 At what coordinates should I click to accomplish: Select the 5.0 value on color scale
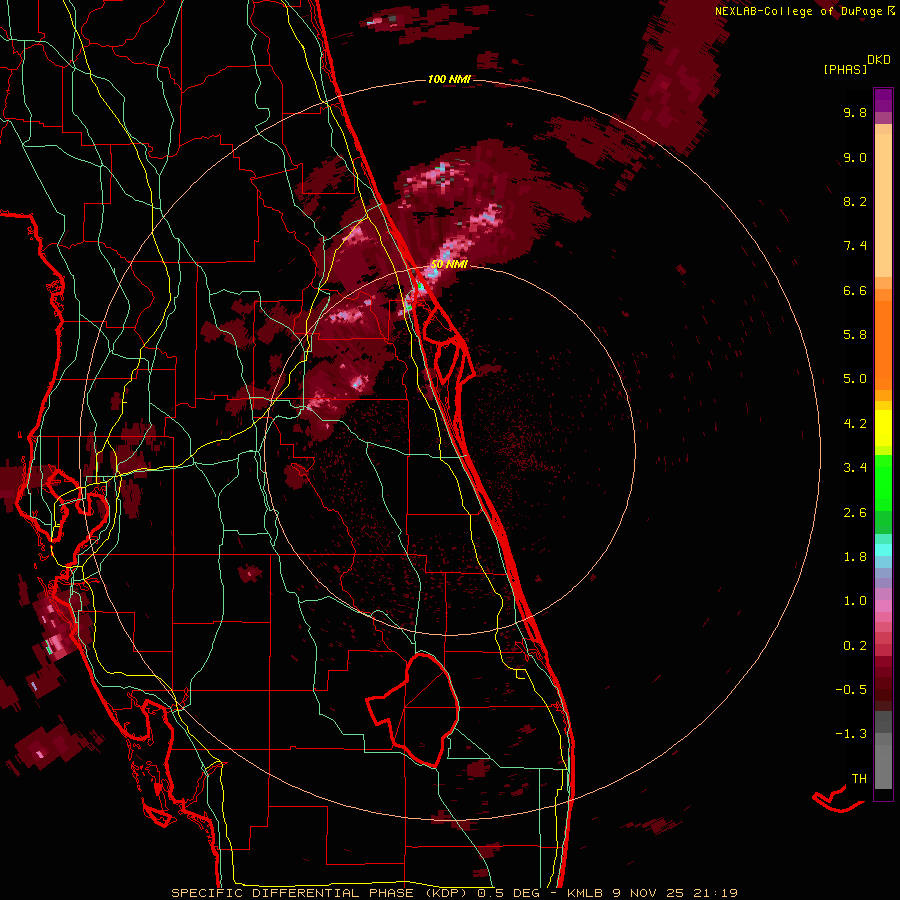click(855, 379)
